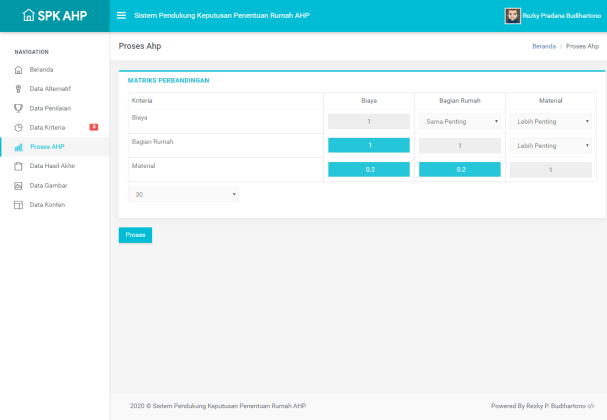Go to Beranda via breadcrumb link

click(x=544, y=46)
